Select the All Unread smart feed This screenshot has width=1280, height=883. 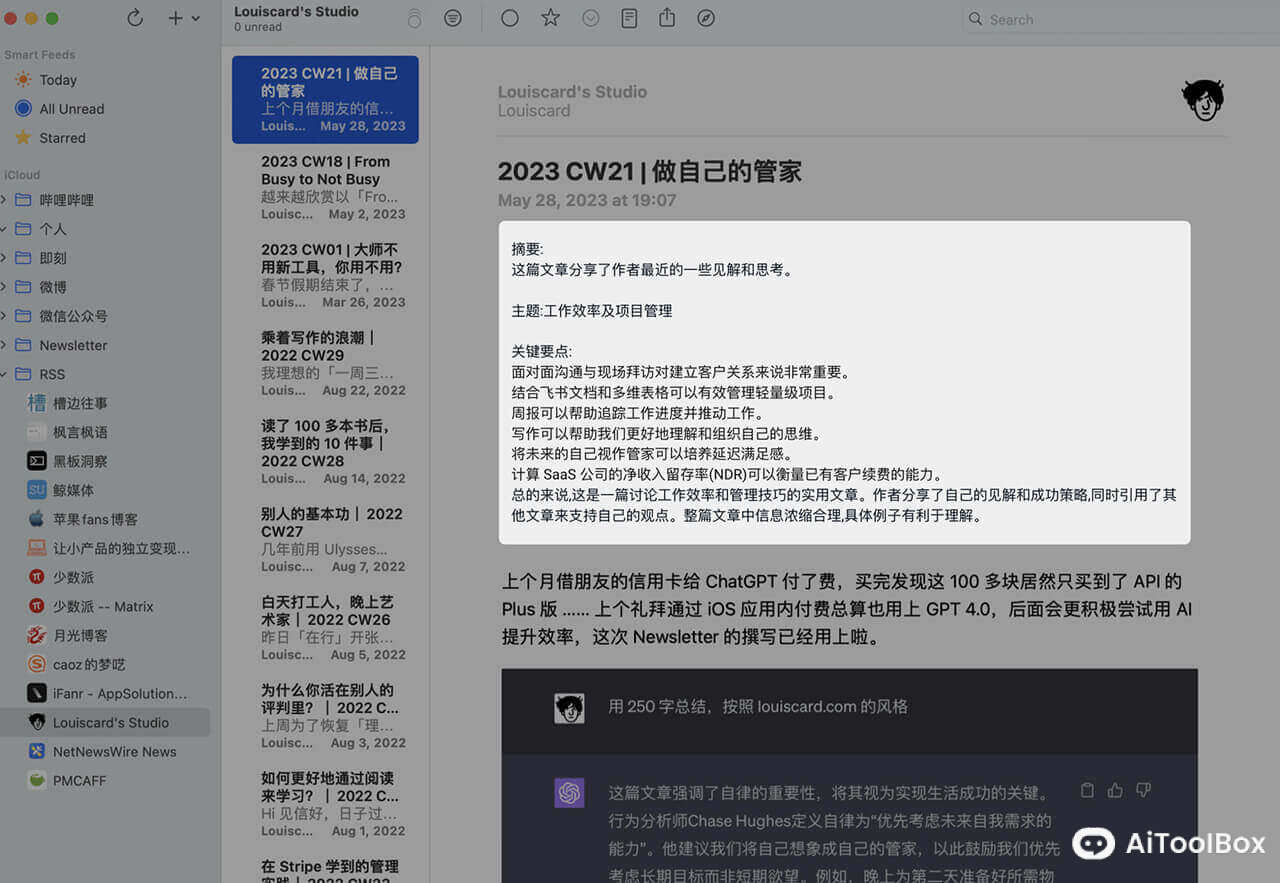click(71, 109)
